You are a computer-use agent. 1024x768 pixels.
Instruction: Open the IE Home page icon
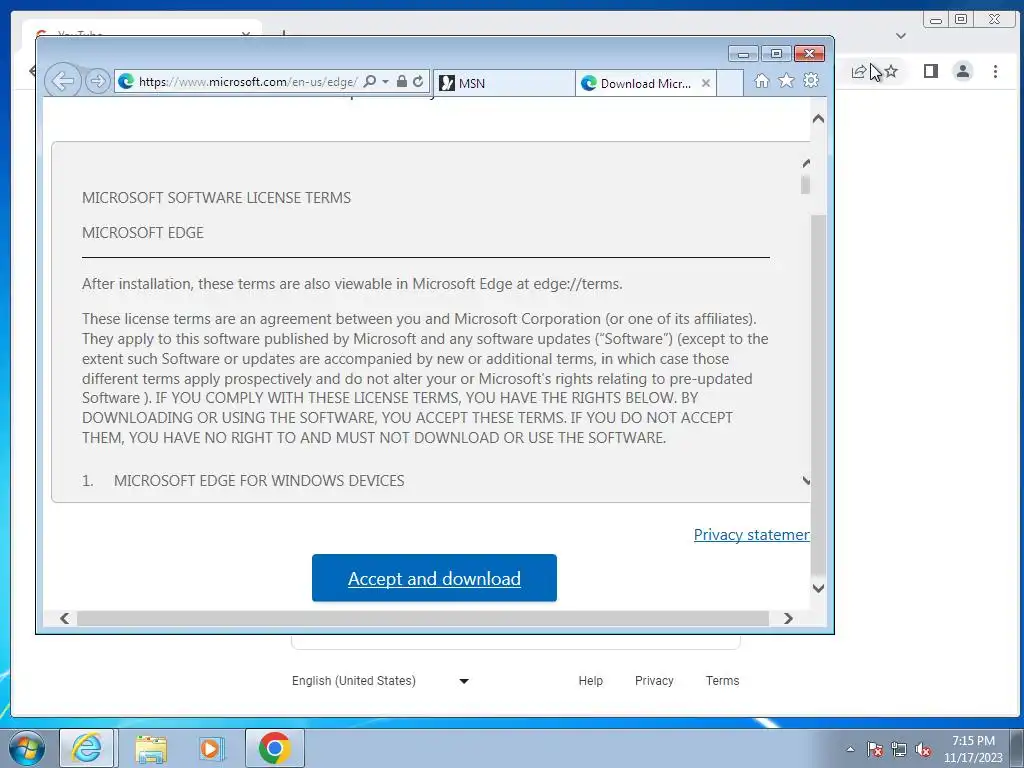point(761,80)
